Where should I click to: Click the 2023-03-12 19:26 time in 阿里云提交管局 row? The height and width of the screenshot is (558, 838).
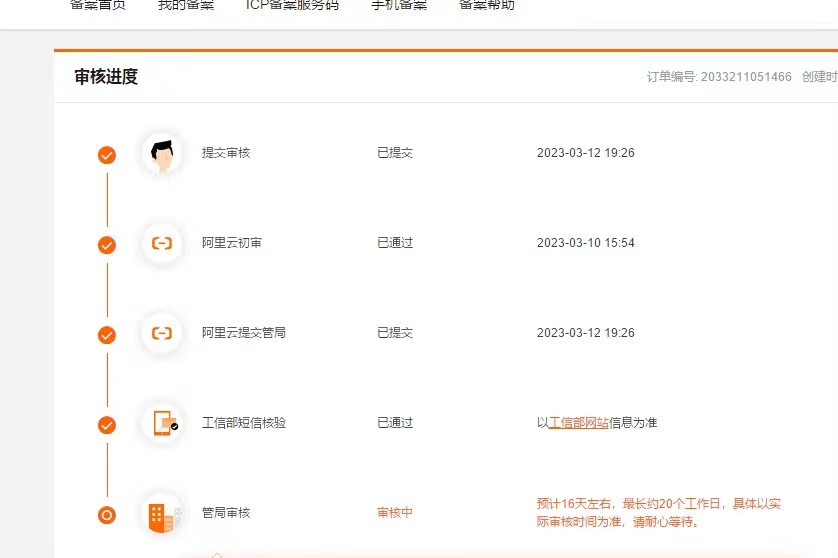(x=586, y=332)
